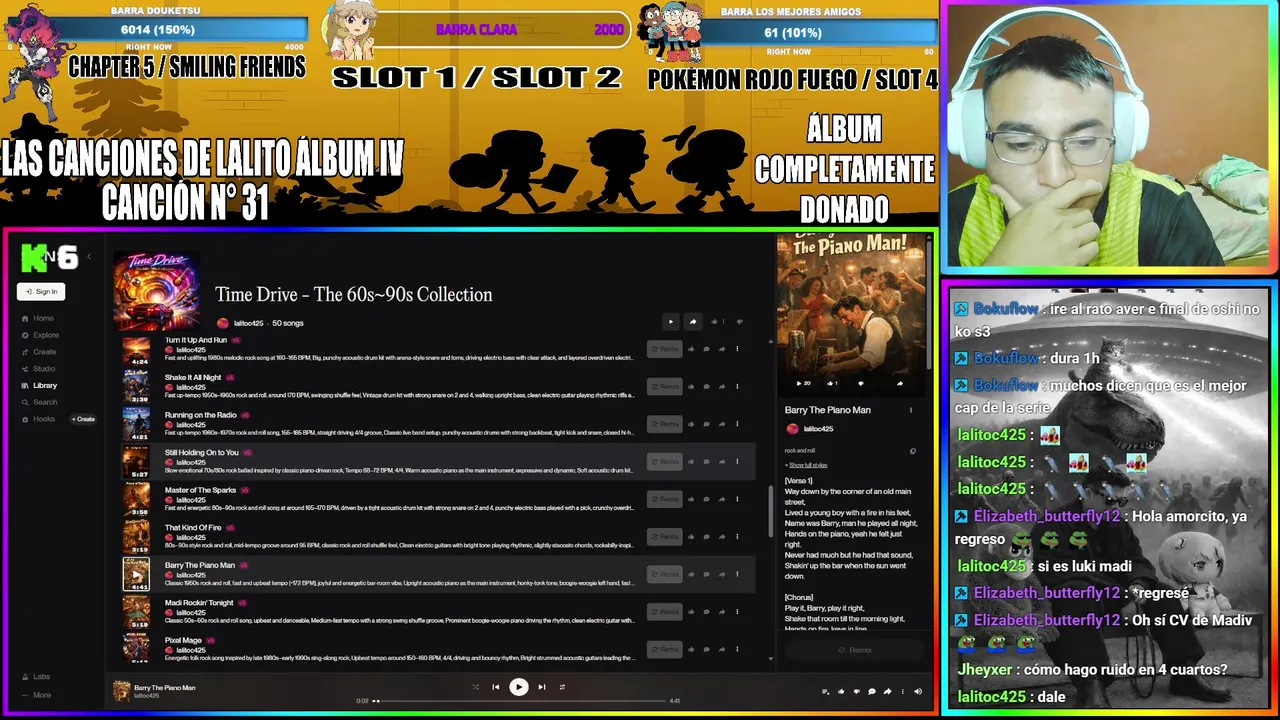
Task: Share from the Barry The Piano Man cover art
Action: [x=899, y=383]
